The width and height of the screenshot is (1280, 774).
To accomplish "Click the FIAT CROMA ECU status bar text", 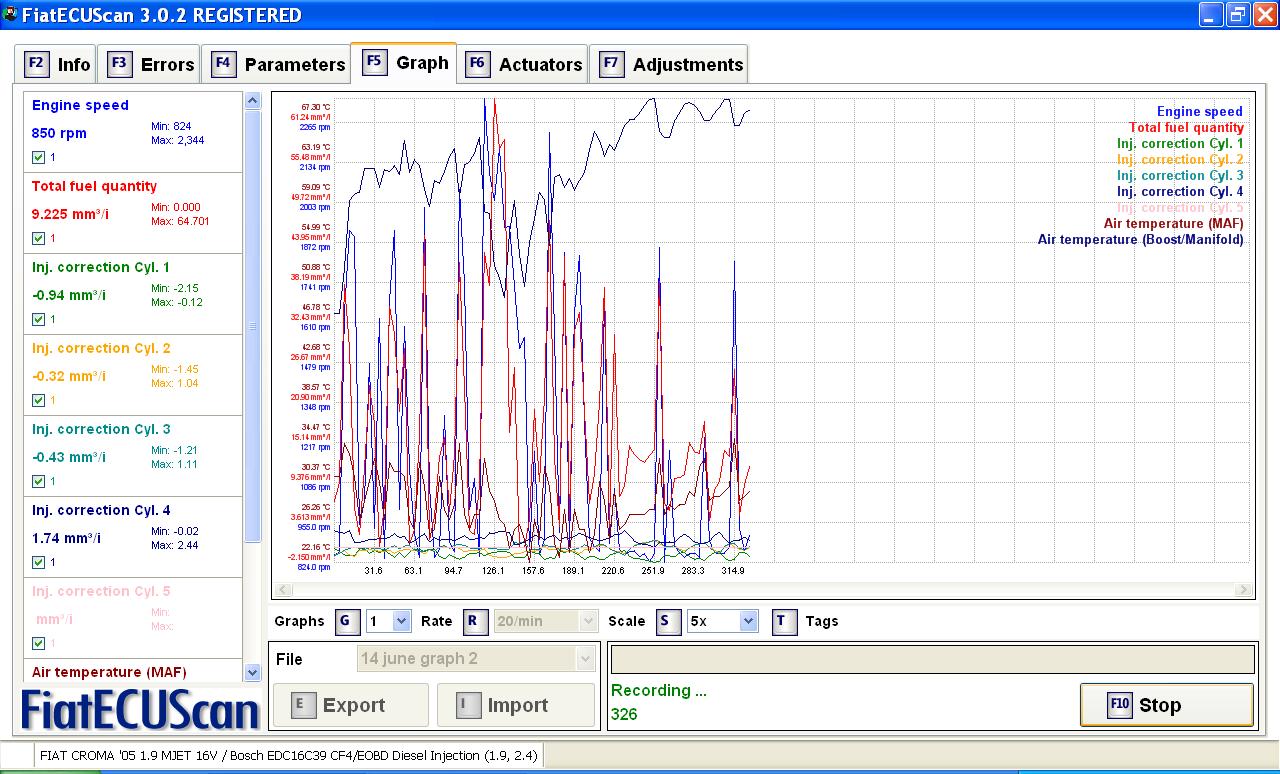I will pos(288,756).
